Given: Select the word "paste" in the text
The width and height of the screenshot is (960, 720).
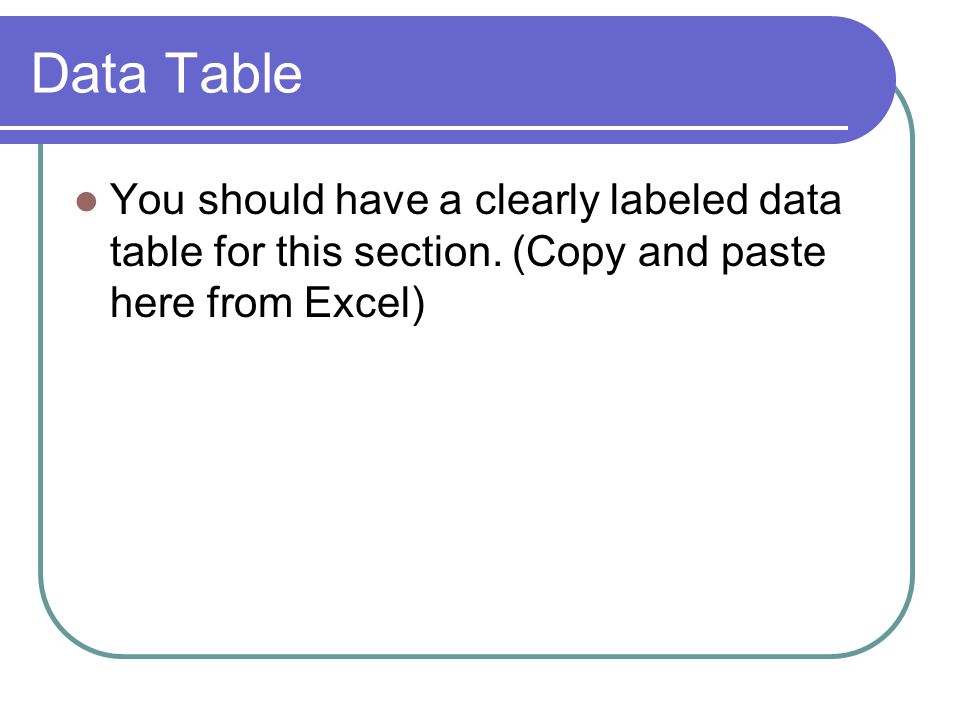Looking at the screenshot, I should click(773, 254).
